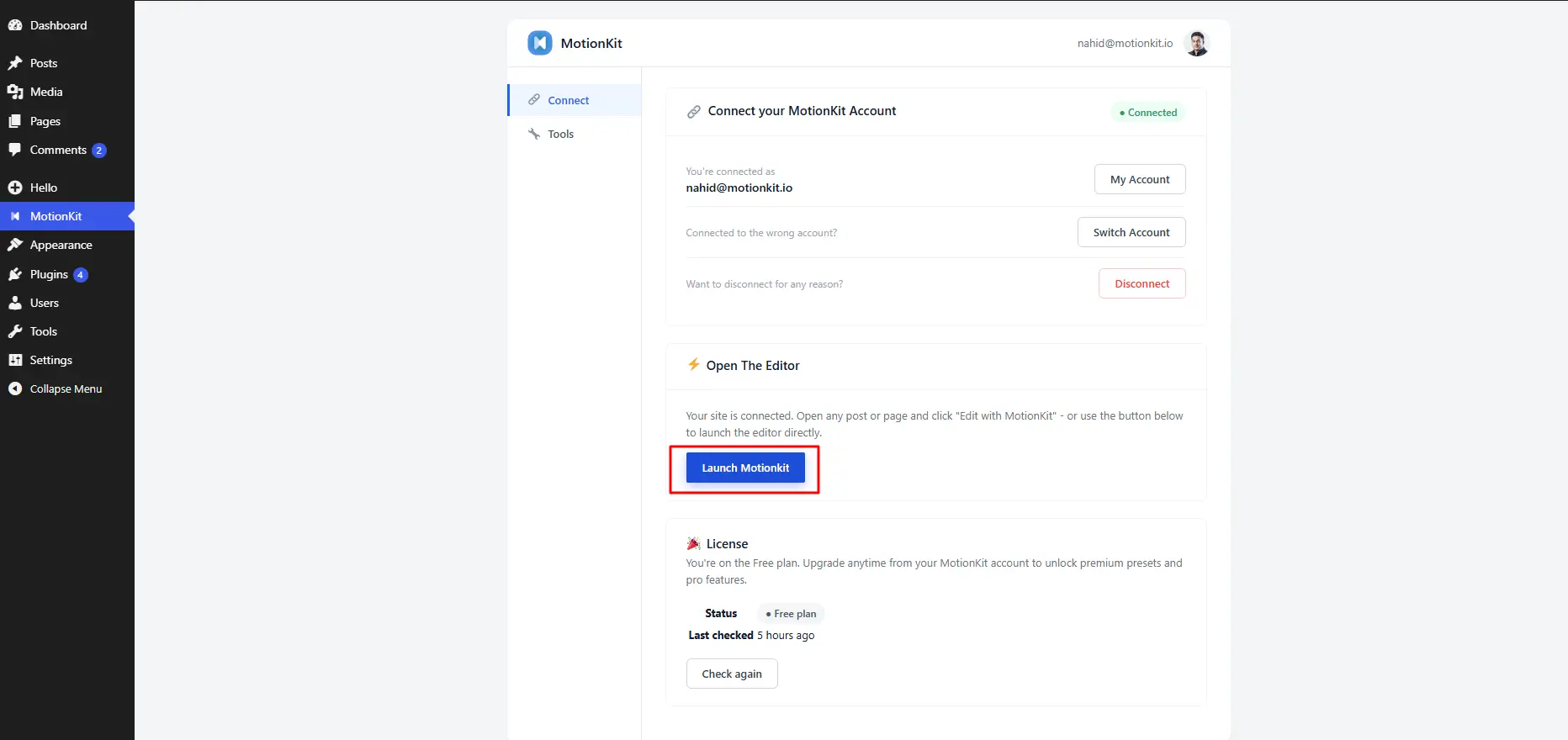Open the Dashboard menu item
This screenshot has width=1568, height=740.
[67, 25]
